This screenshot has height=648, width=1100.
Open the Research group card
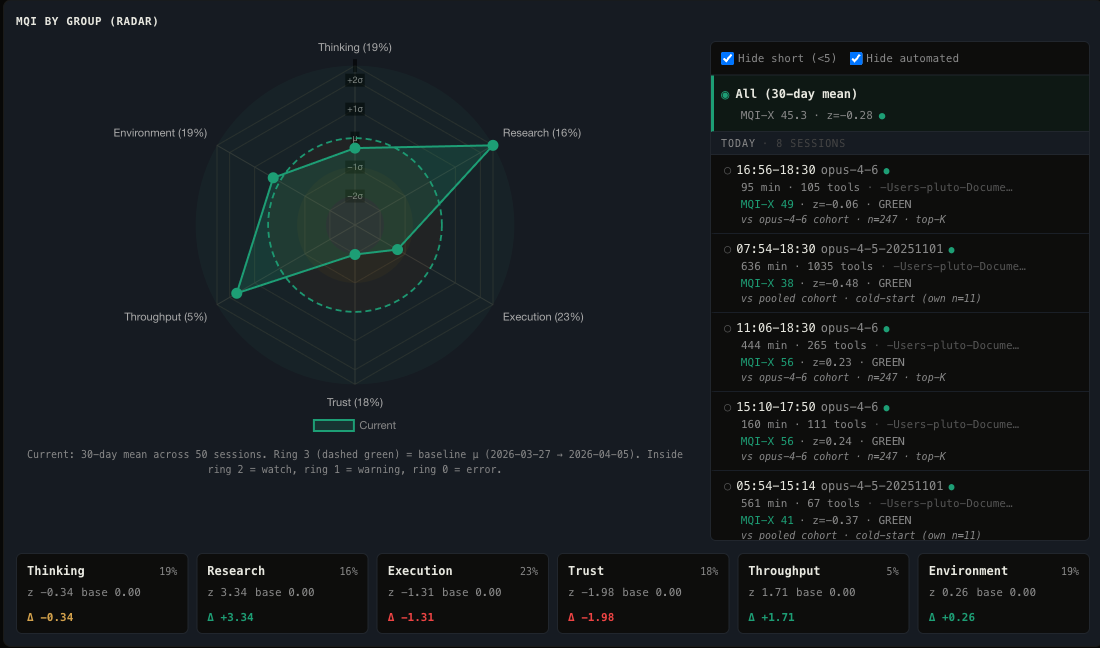283,593
